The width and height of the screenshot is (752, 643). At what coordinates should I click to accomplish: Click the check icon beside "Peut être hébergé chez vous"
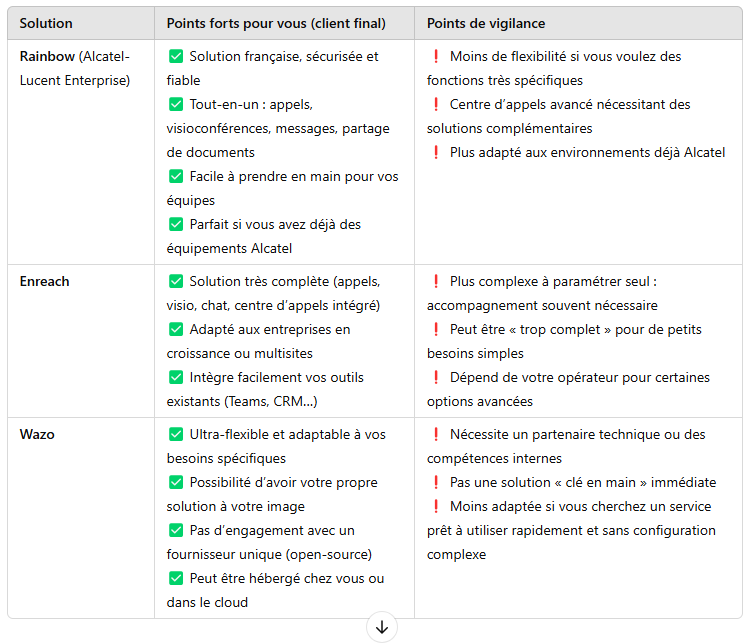click(x=176, y=579)
